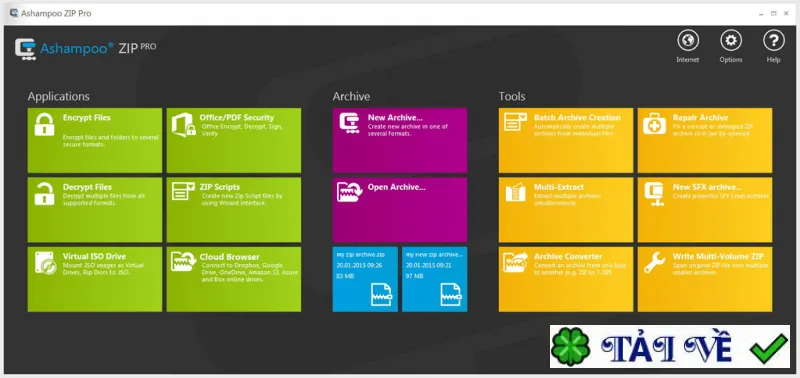Click the 'Options' label
This screenshot has height=378, width=800.
pos(731,60)
